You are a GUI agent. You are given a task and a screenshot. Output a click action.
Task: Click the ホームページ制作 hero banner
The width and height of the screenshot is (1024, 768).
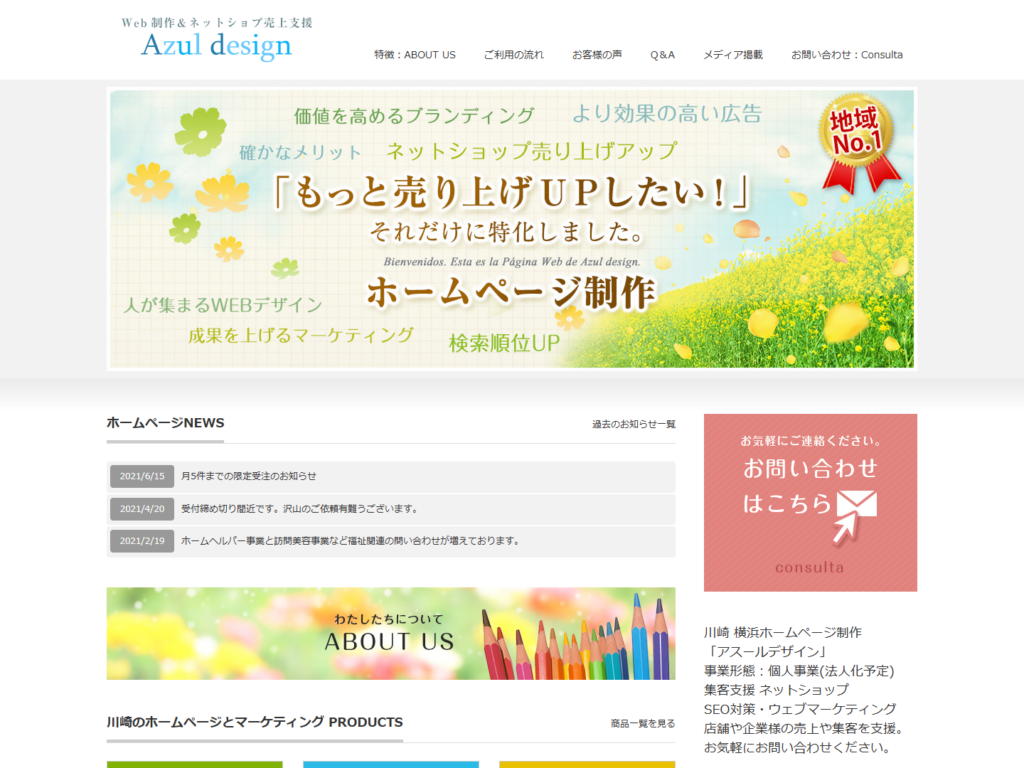coord(511,292)
